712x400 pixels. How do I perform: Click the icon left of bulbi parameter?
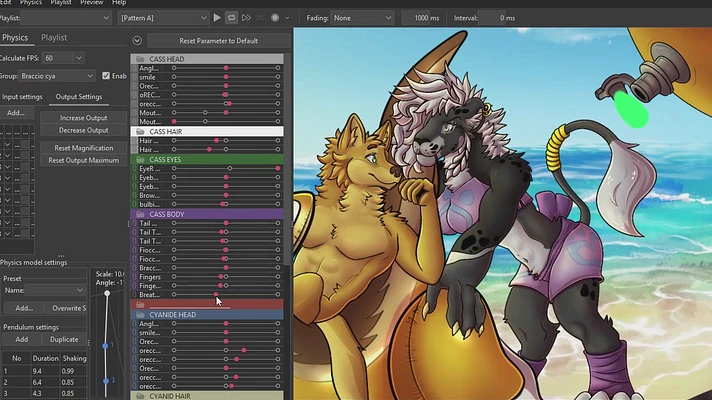134,204
